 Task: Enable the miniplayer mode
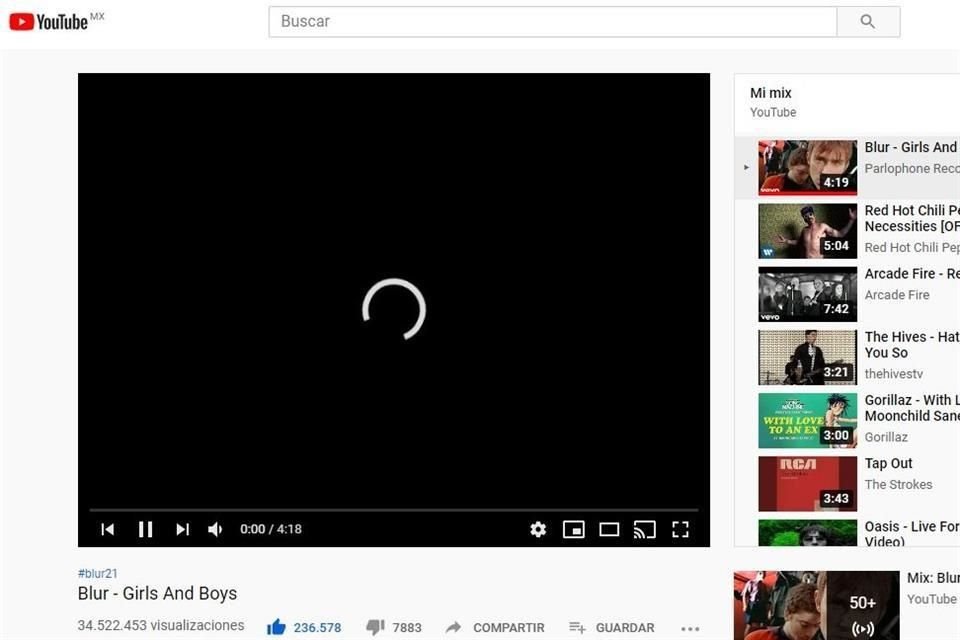(574, 529)
